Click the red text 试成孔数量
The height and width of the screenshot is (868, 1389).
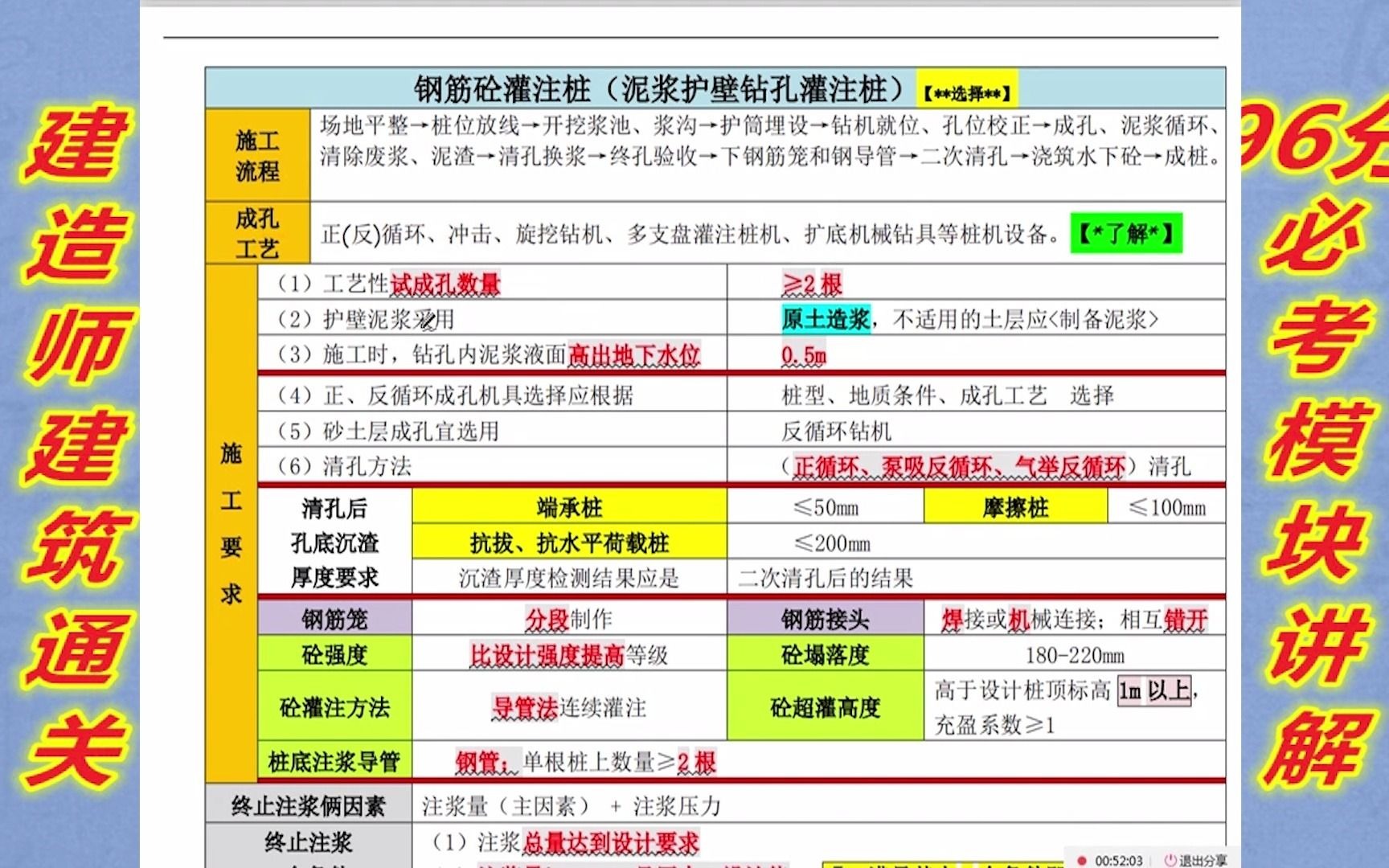(445, 284)
